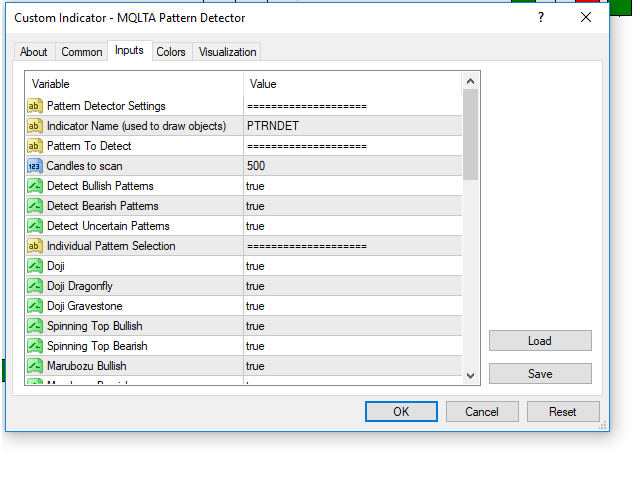Click the Pattern Detector Settings separator value

pyautogui.click(x=353, y=106)
